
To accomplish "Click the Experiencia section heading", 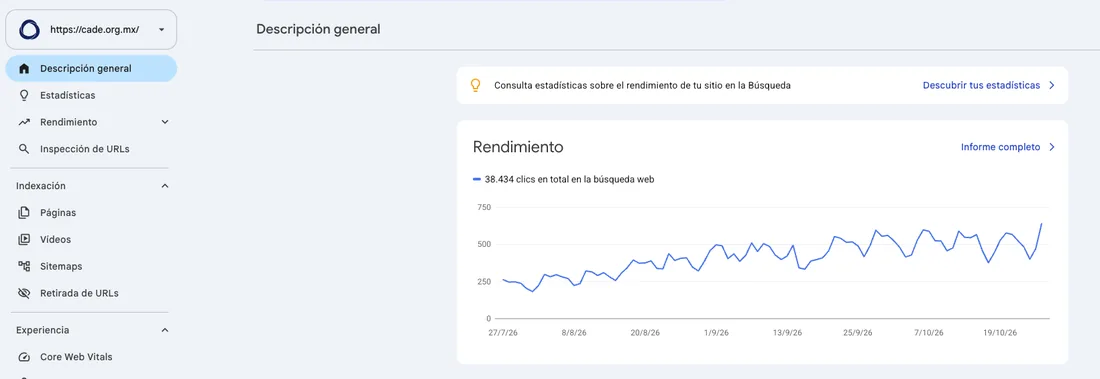I will pos(43,330).
